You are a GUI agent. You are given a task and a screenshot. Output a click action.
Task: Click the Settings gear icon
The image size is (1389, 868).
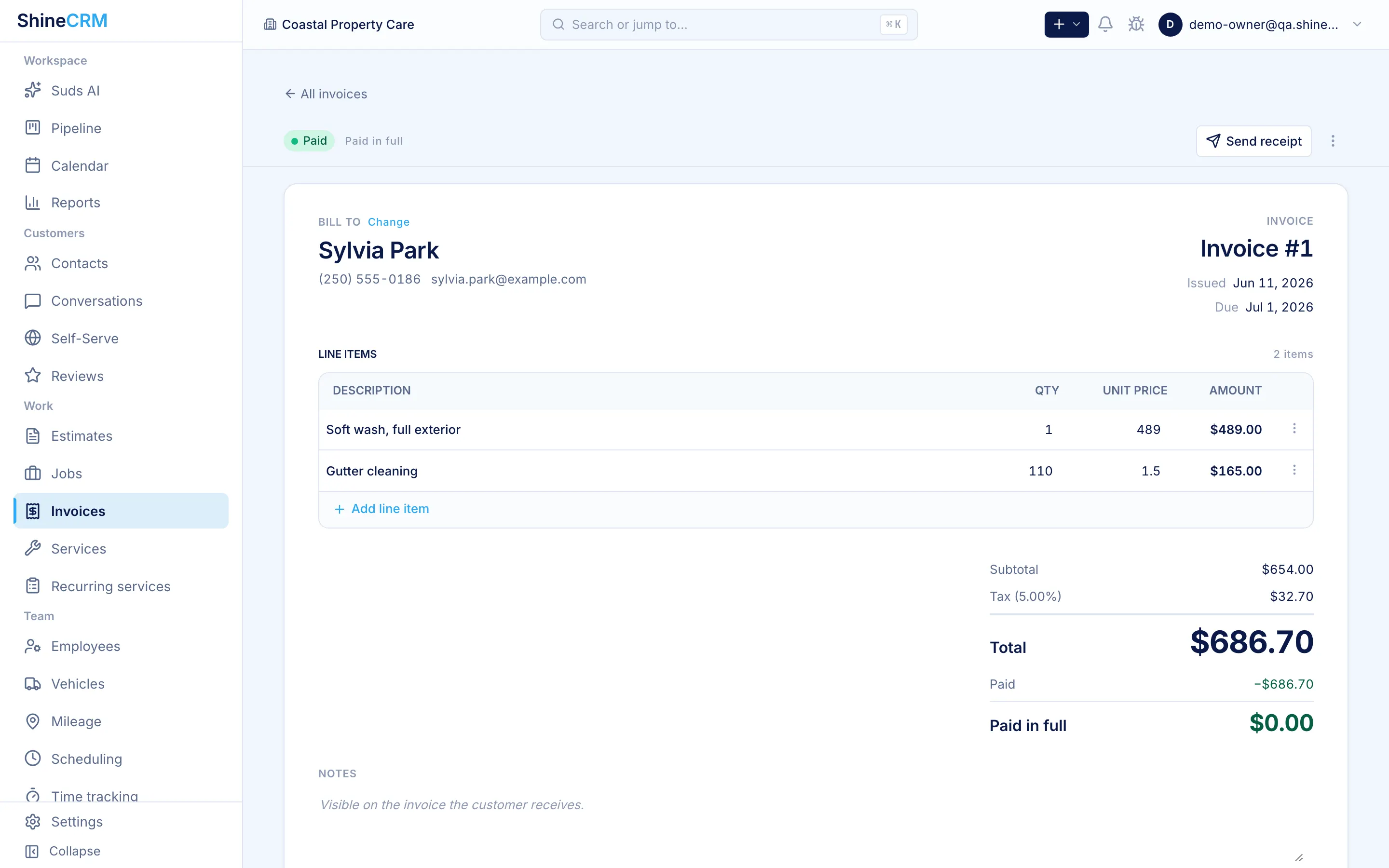point(33,822)
